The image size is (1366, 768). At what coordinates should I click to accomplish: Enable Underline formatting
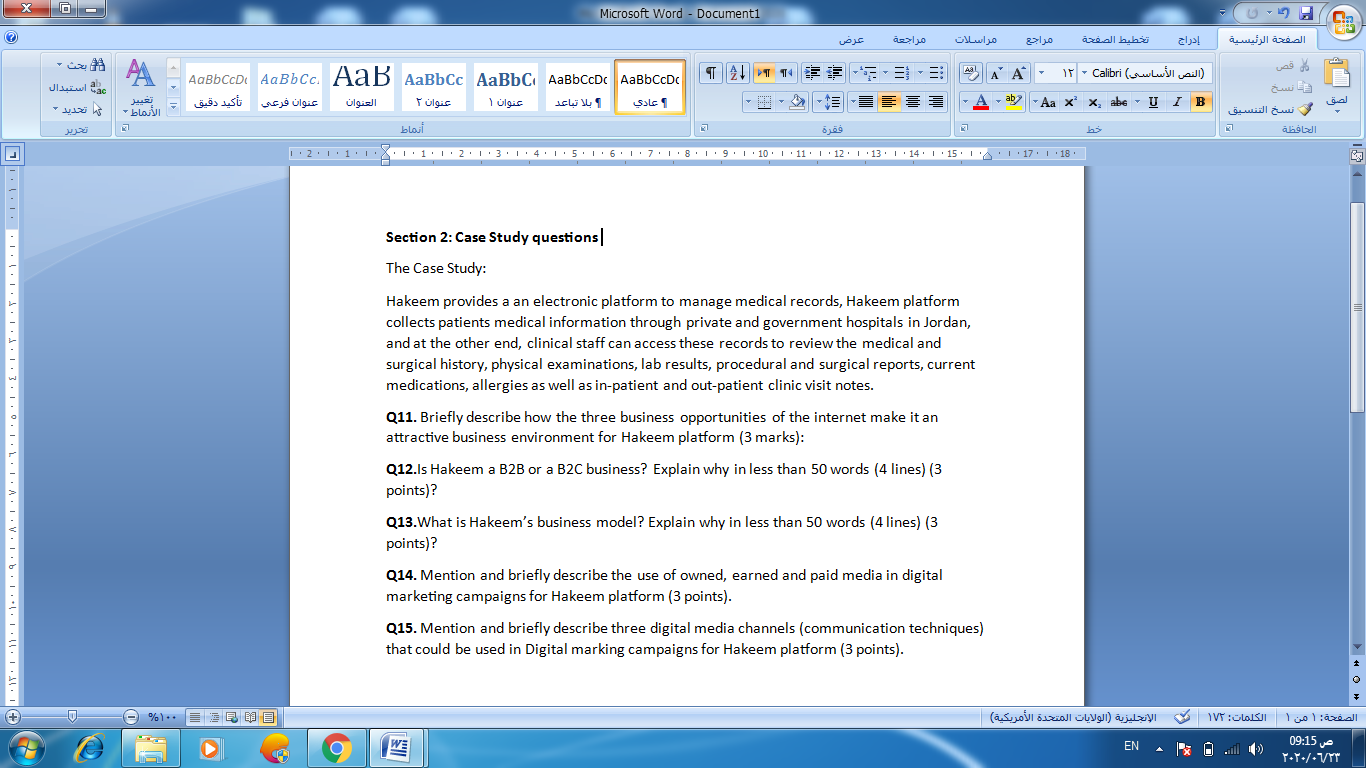tap(1154, 101)
